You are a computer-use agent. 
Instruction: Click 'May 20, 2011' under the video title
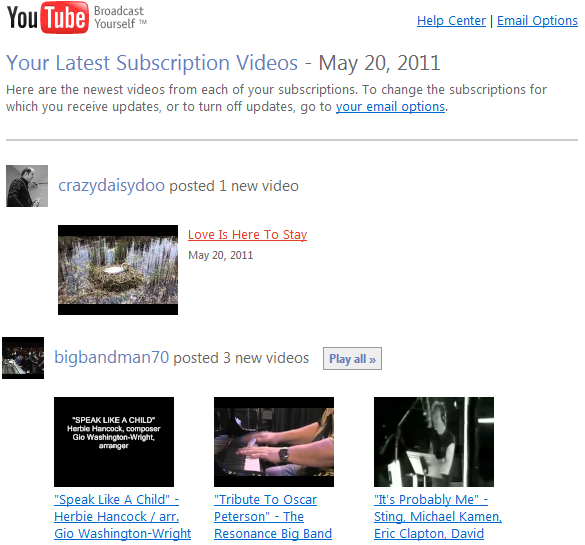[x=220, y=255]
